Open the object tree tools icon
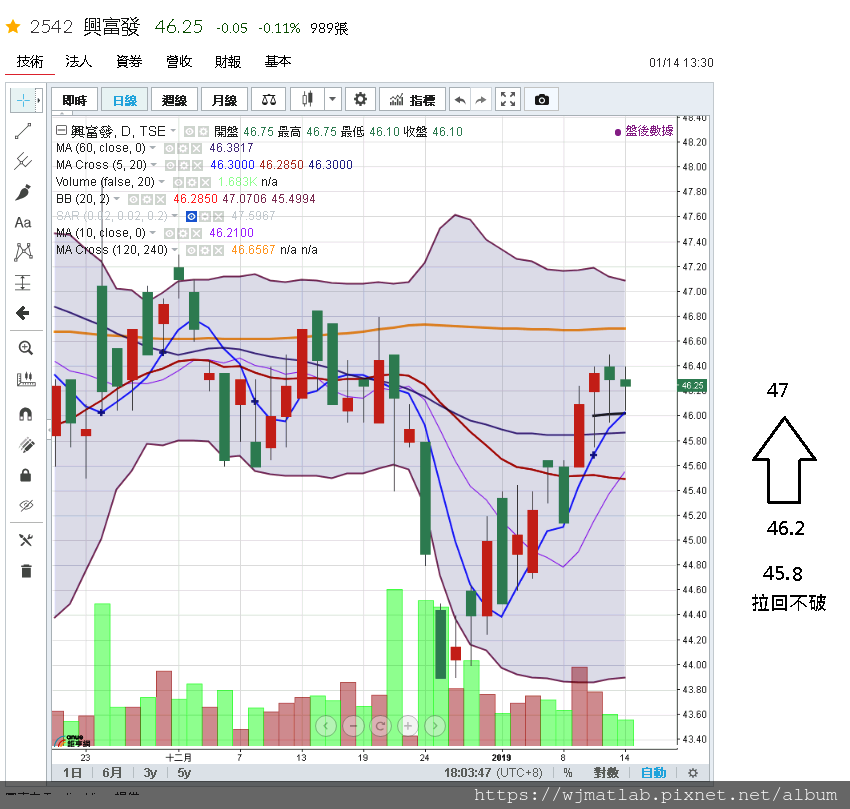Screen dimensions: 850x809 coord(25,540)
